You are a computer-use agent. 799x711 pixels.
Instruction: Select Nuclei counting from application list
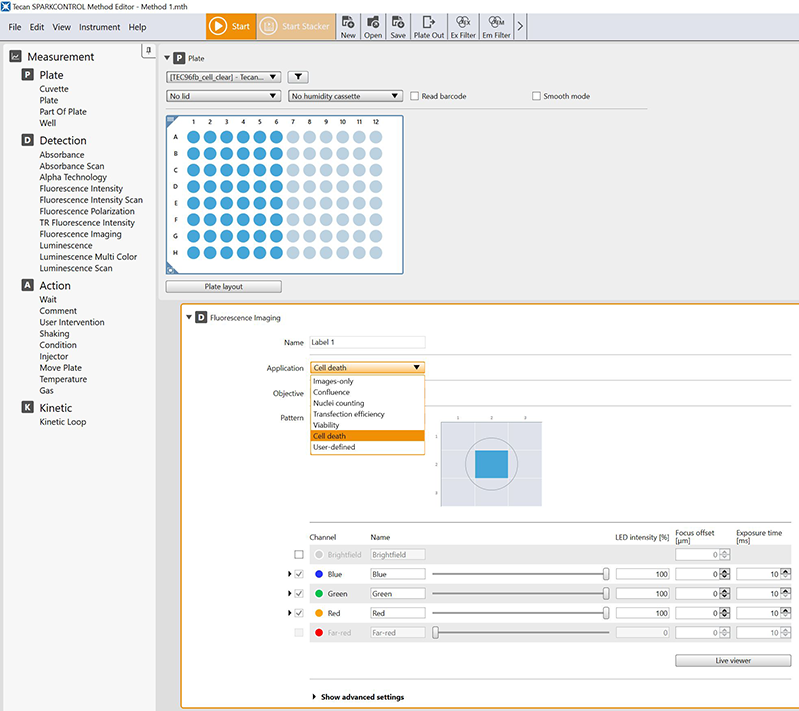(338, 403)
